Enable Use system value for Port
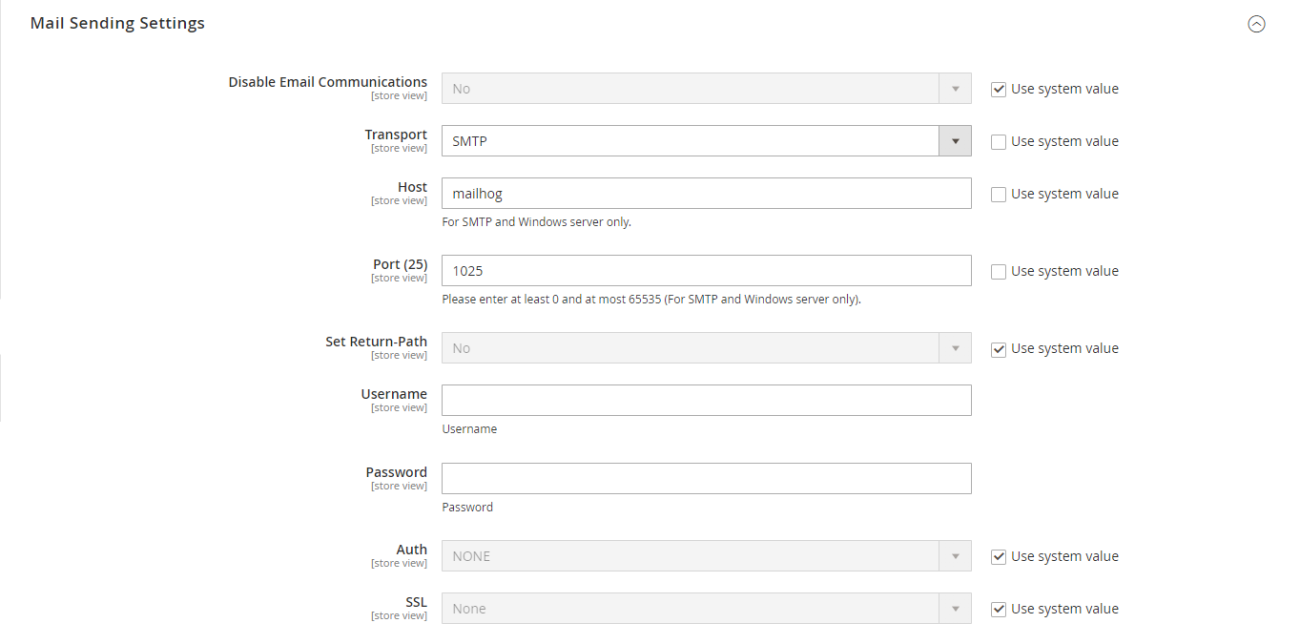The height and width of the screenshot is (644, 1300). pyautogui.click(x=998, y=270)
